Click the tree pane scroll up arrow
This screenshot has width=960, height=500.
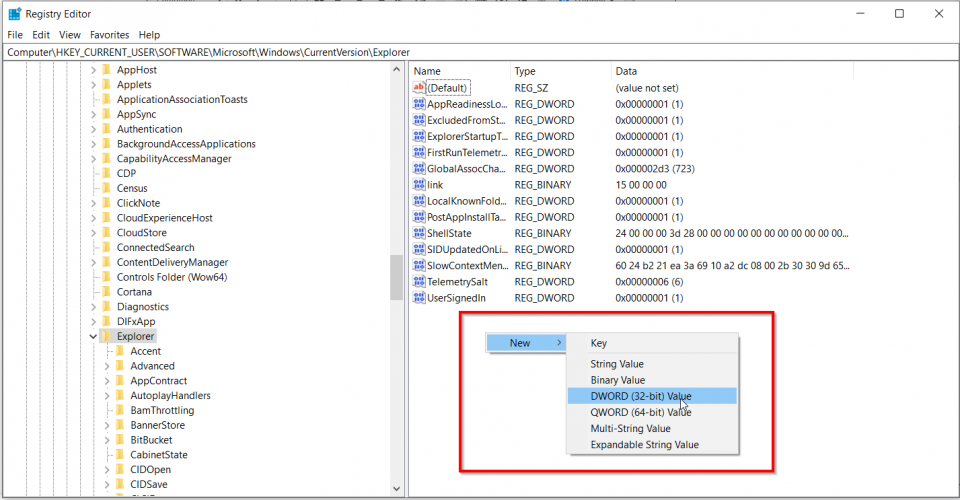[396, 70]
